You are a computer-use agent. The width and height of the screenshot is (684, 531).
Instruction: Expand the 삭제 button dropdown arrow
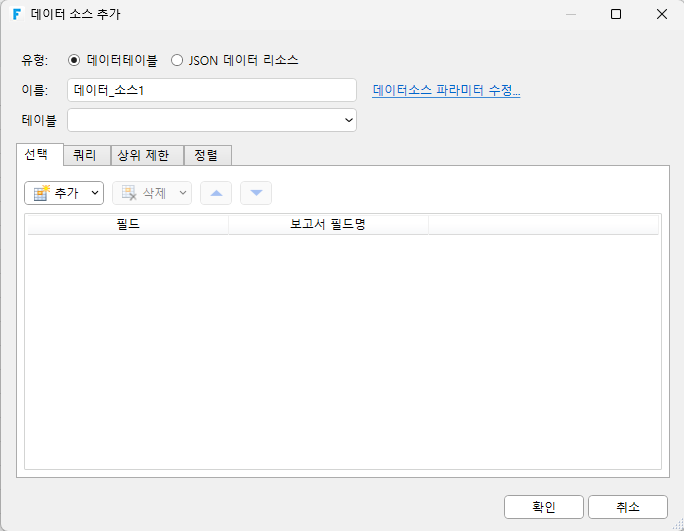(183, 193)
